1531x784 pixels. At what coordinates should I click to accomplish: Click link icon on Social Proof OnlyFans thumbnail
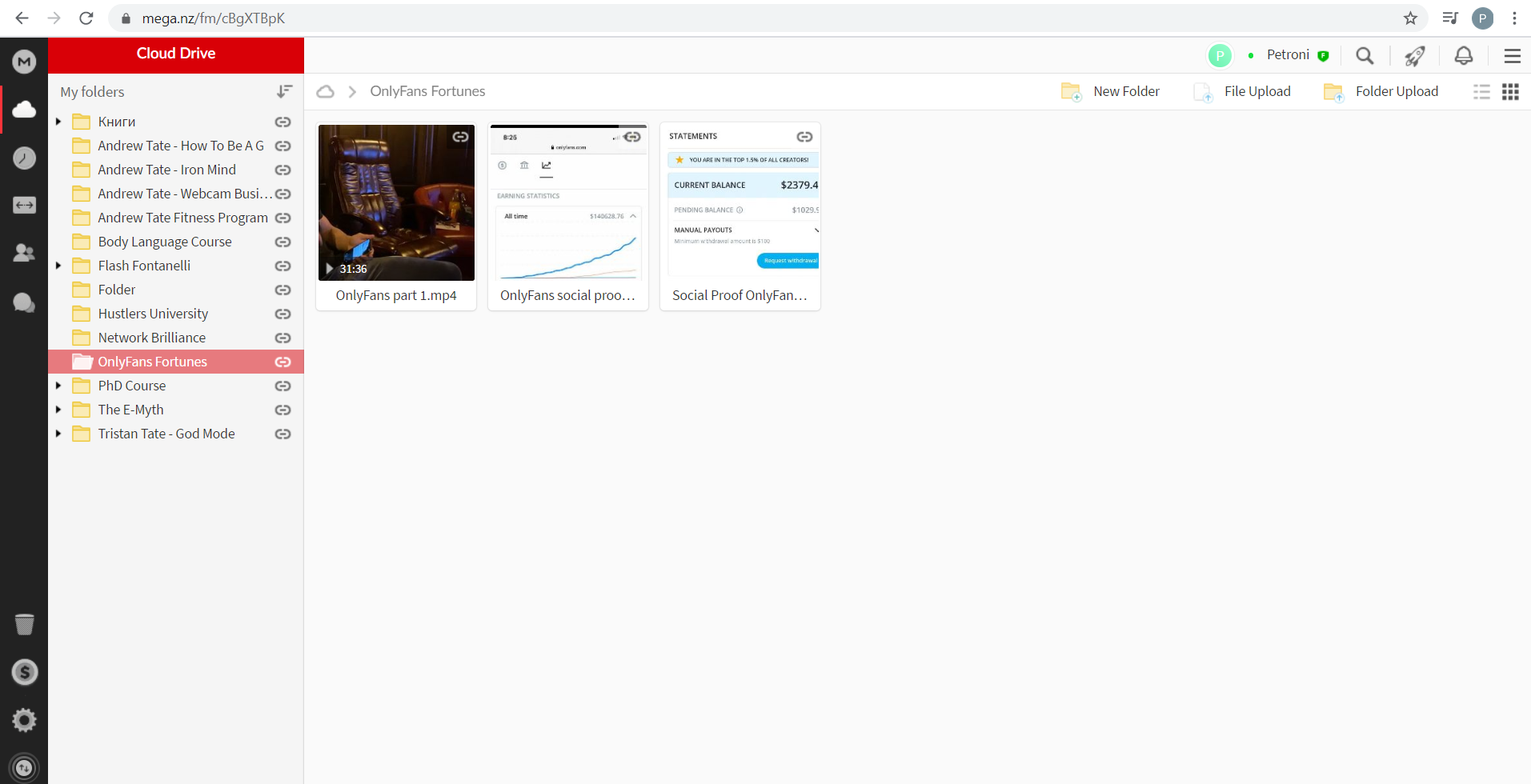pos(804,137)
